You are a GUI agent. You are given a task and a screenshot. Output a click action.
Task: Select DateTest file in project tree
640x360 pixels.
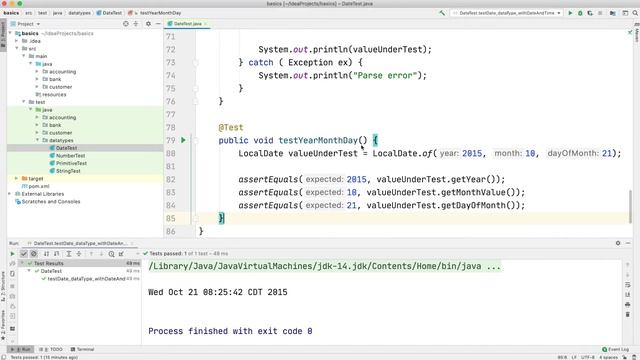(x=66, y=148)
